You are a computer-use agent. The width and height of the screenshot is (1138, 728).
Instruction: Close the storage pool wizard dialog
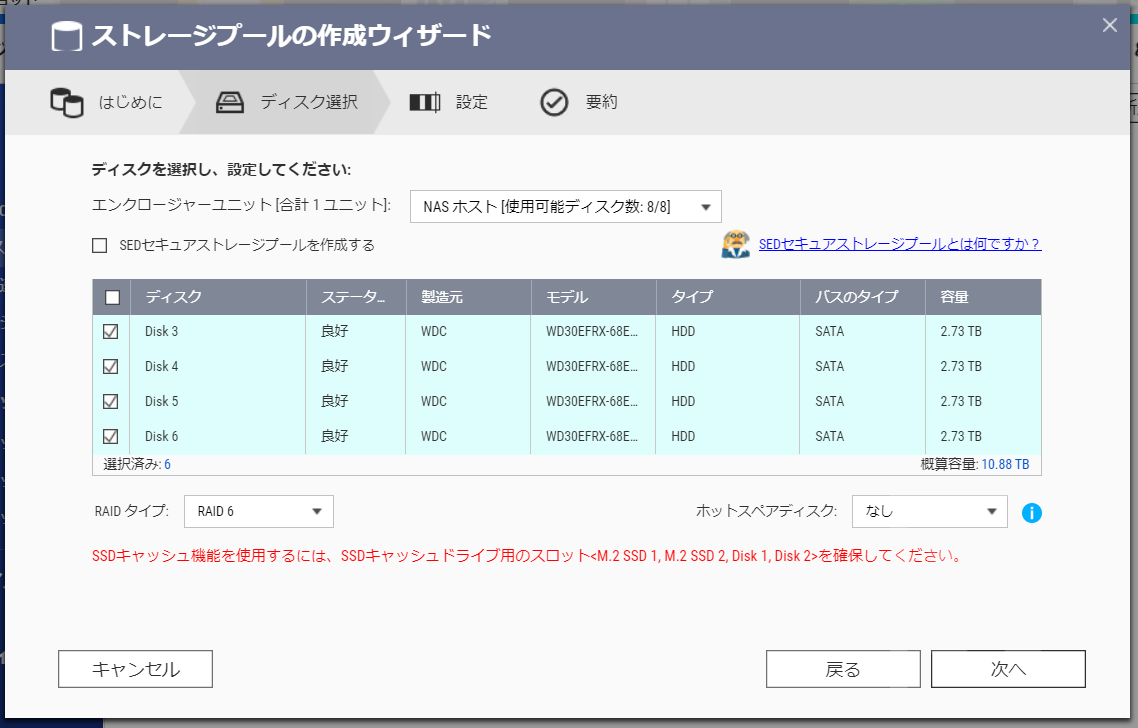1110,25
